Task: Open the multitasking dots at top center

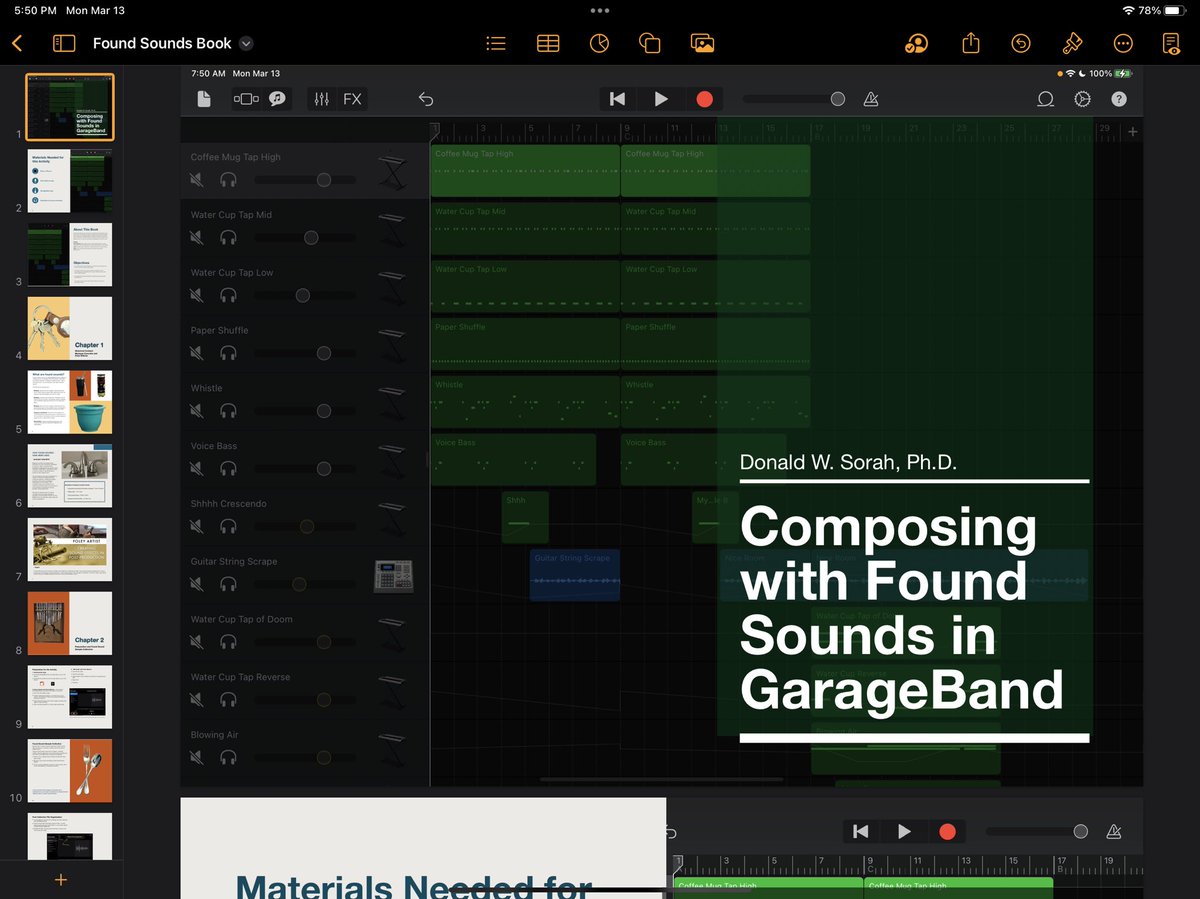Action: coord(600,10)
